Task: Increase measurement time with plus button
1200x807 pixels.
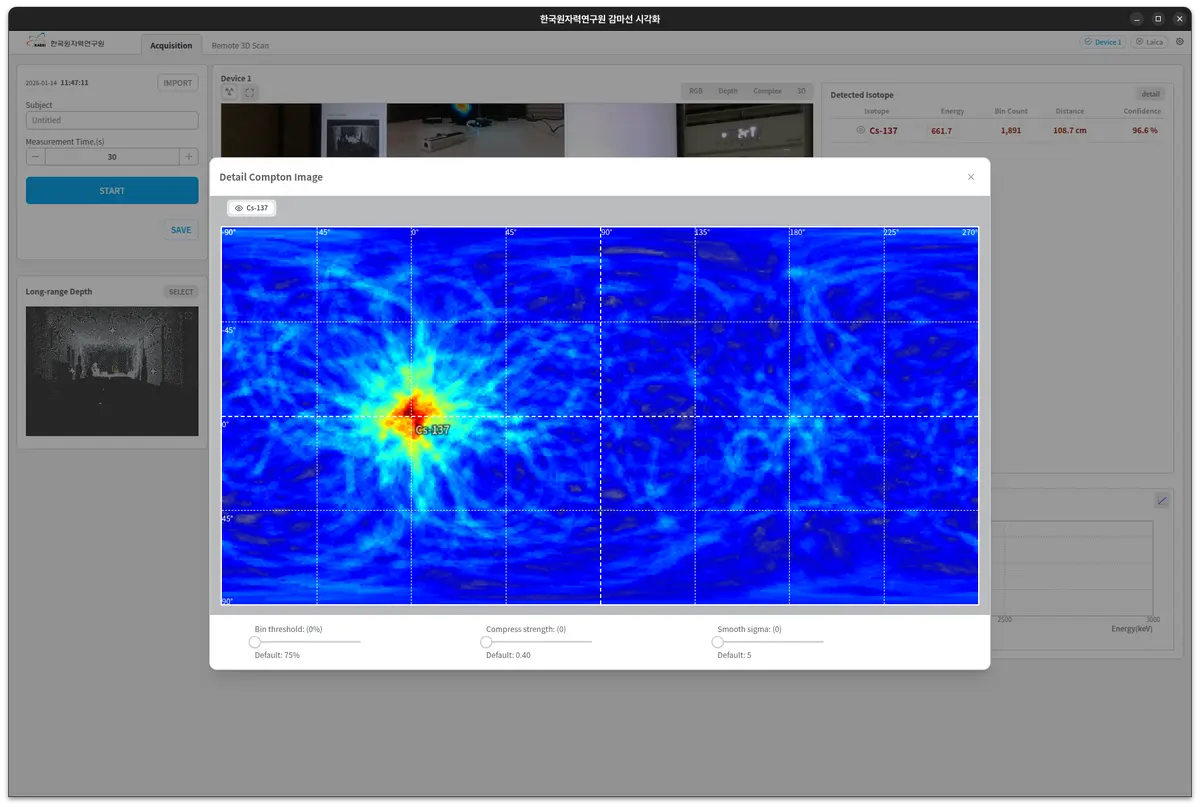Action: coord(188,157)
